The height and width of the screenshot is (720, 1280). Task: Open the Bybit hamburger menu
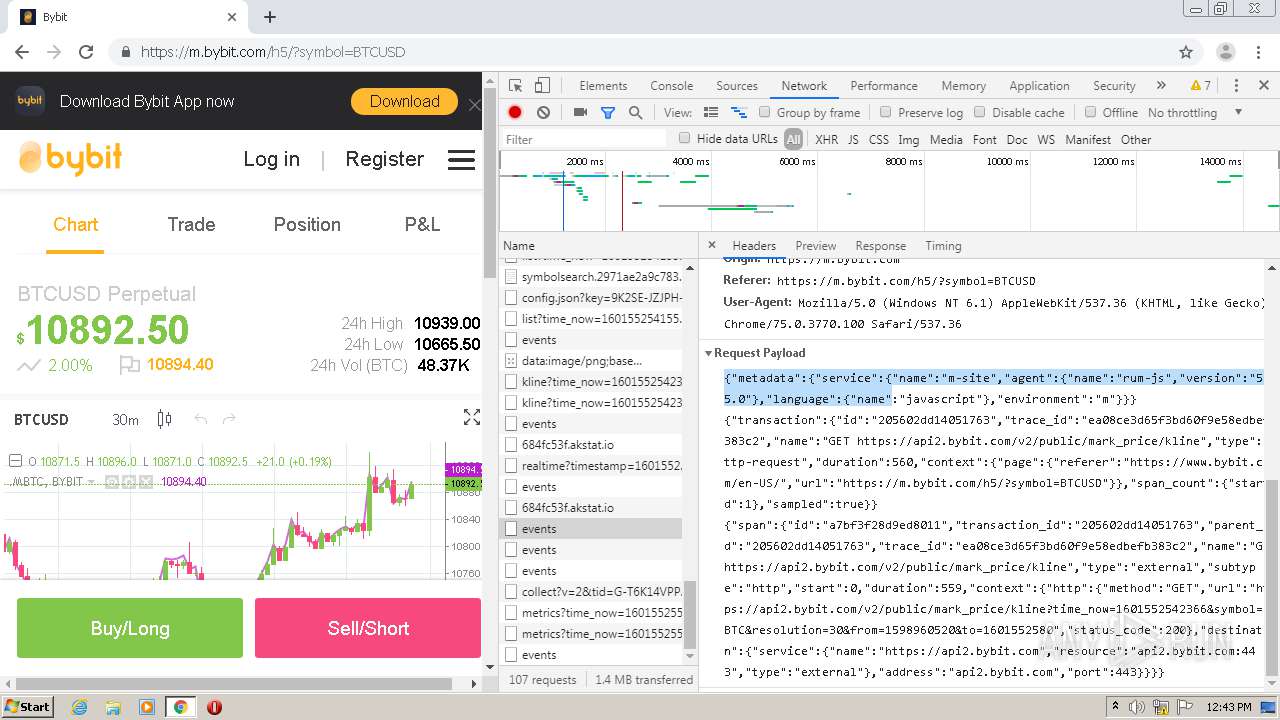click(461, 160)
